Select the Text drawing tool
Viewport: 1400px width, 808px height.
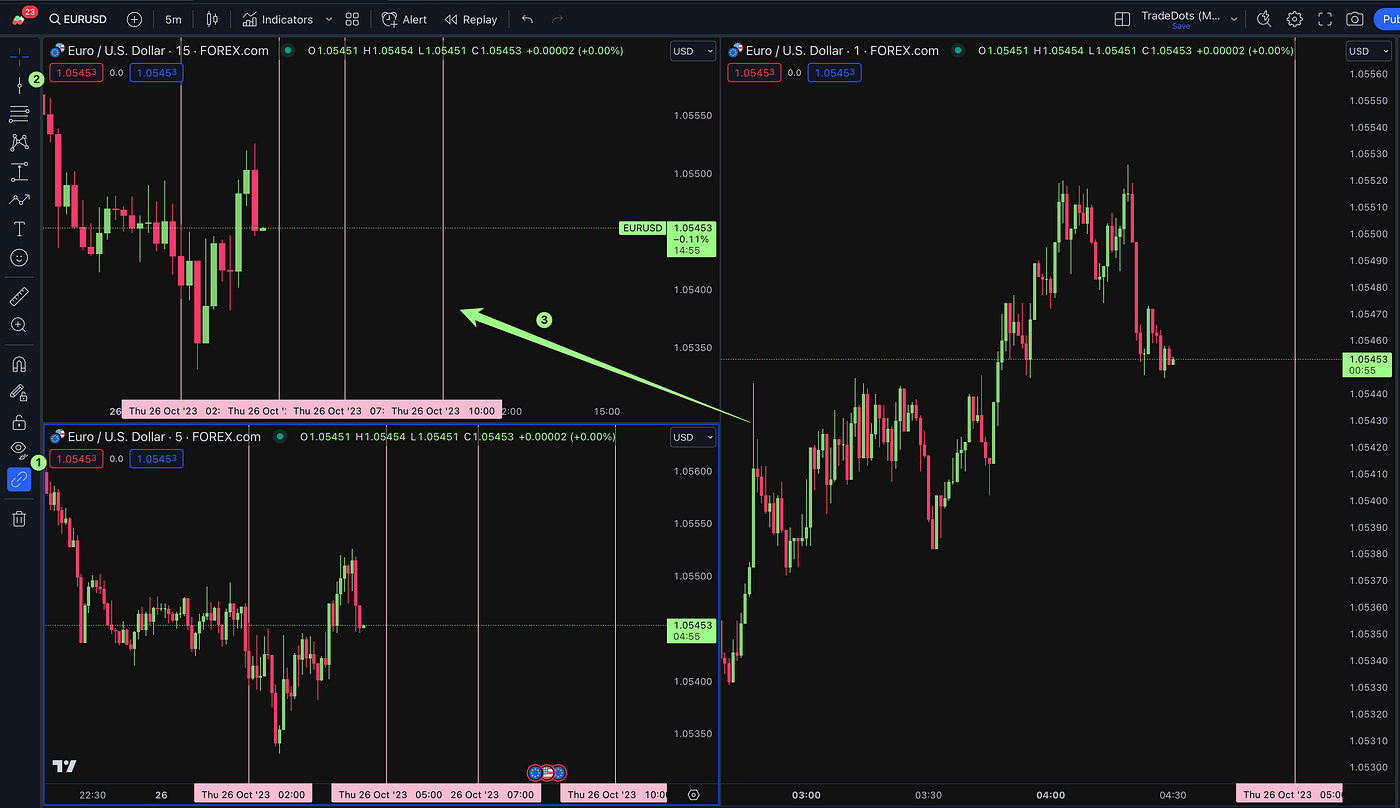coord(18,227)
